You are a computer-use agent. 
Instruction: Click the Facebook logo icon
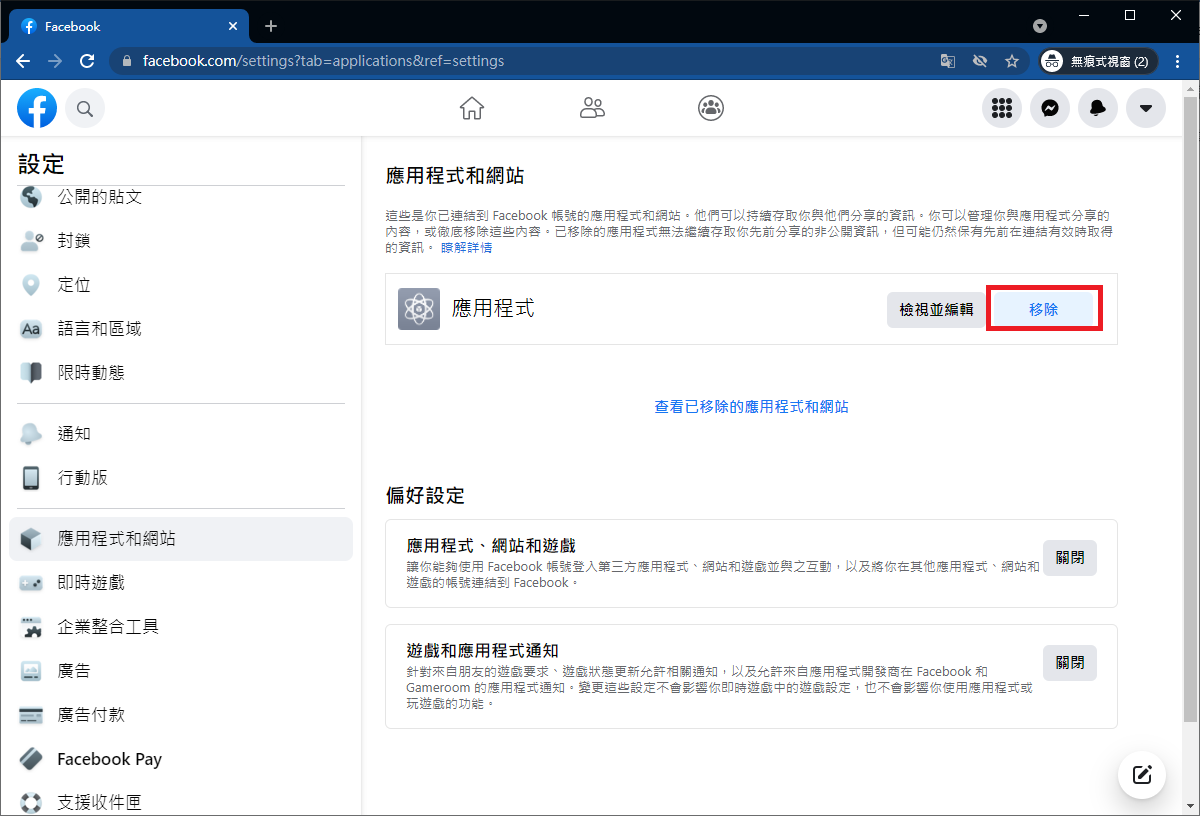[x=37, y=108]
